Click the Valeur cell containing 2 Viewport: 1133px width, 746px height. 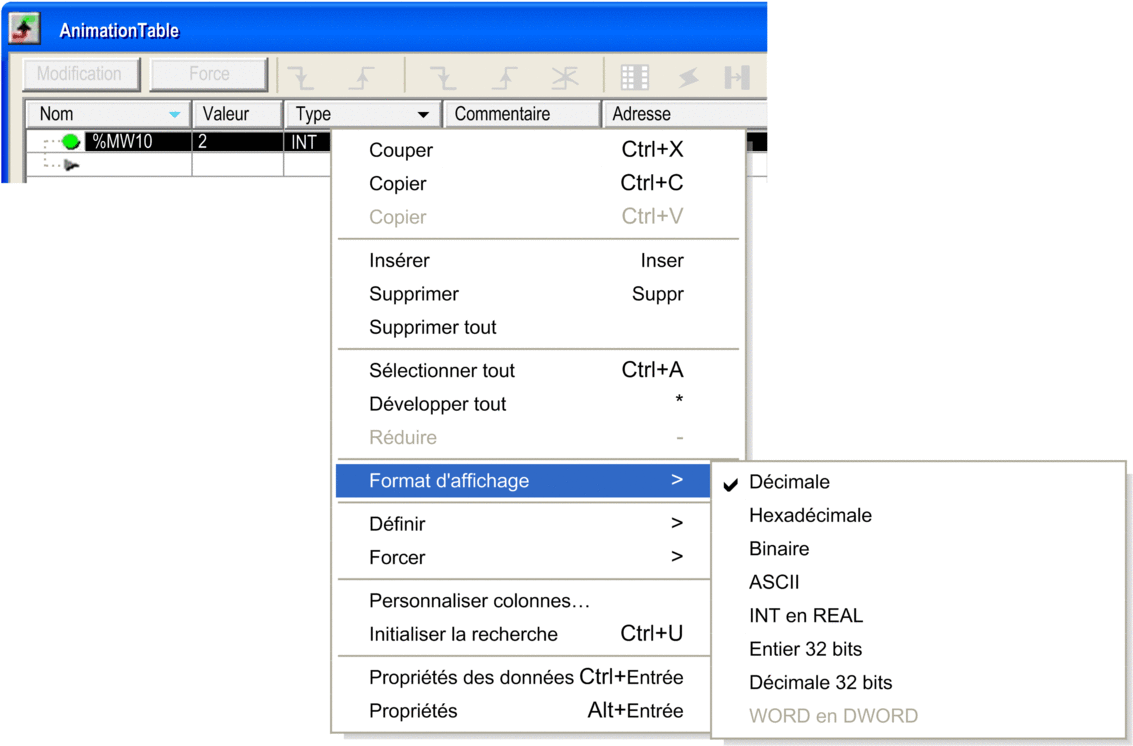(236, 142)
